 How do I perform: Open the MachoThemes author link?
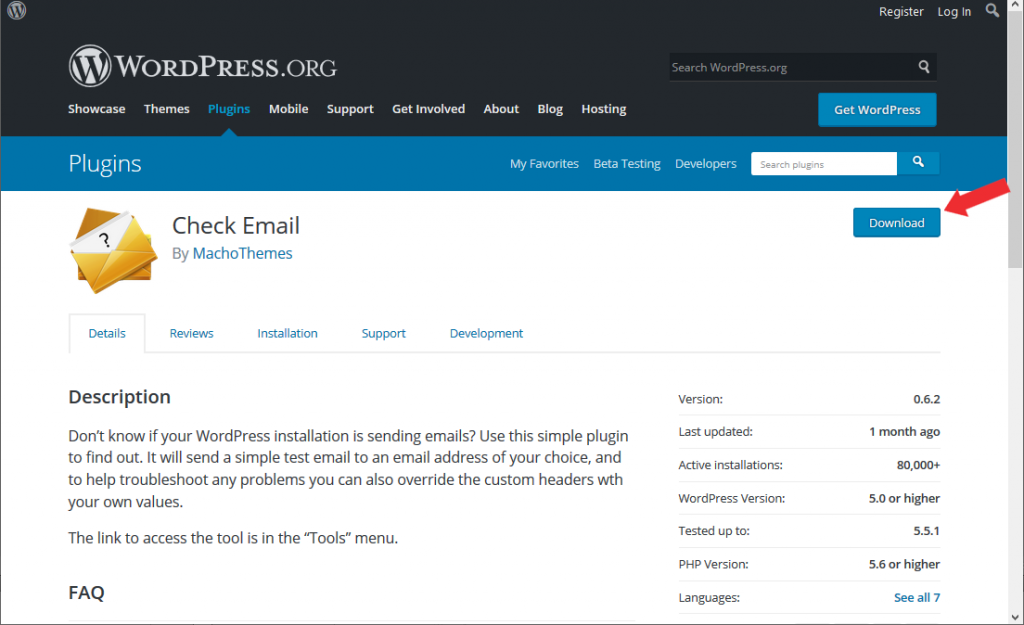242,254
